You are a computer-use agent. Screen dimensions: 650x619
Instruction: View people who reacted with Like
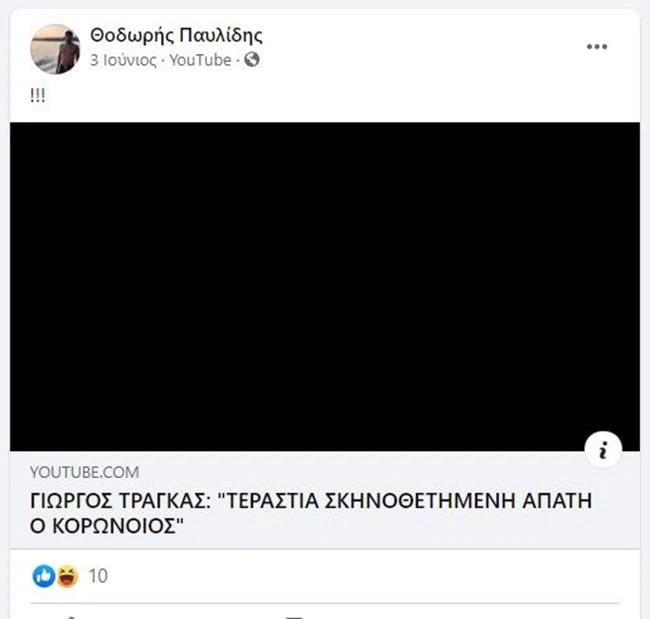pyautogui.click(x=44, y=576)
